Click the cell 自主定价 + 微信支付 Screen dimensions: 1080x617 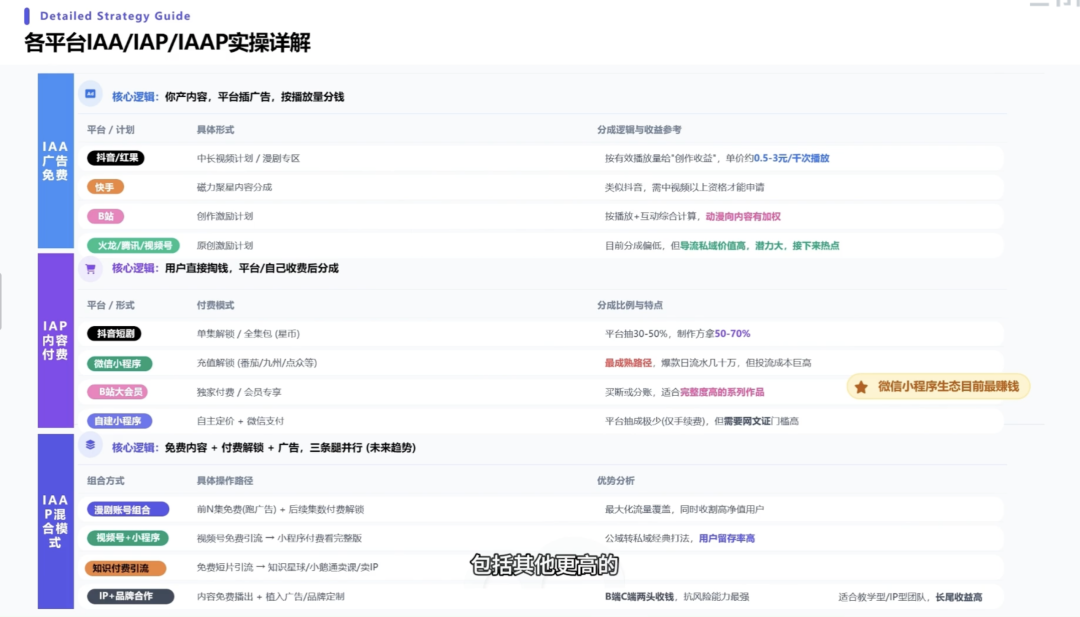[x=240, y=421]
